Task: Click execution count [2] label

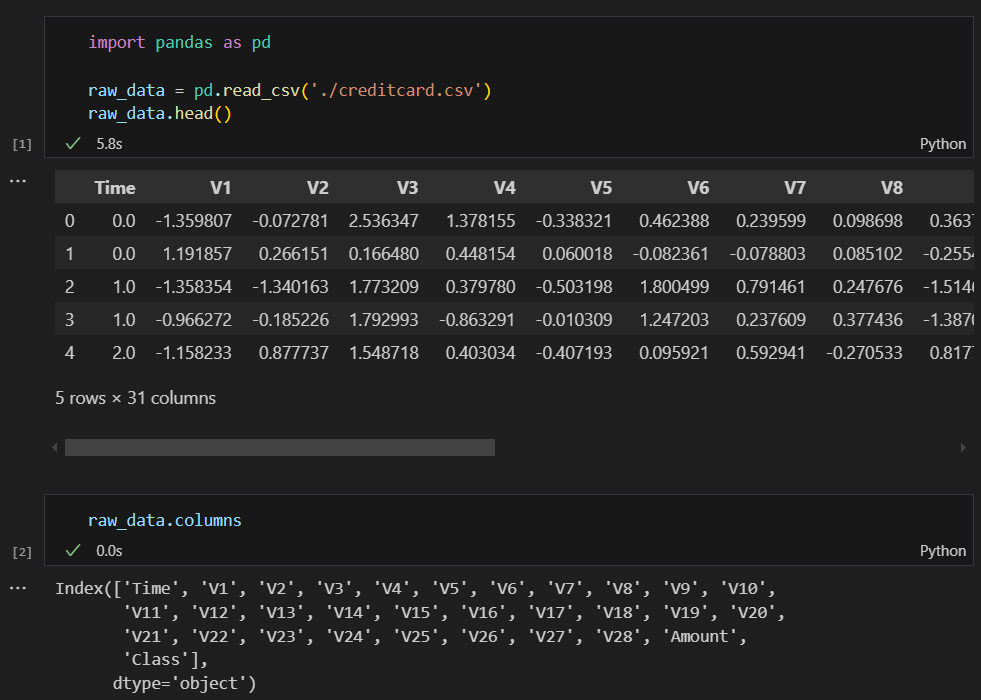Action: point(21,552)
